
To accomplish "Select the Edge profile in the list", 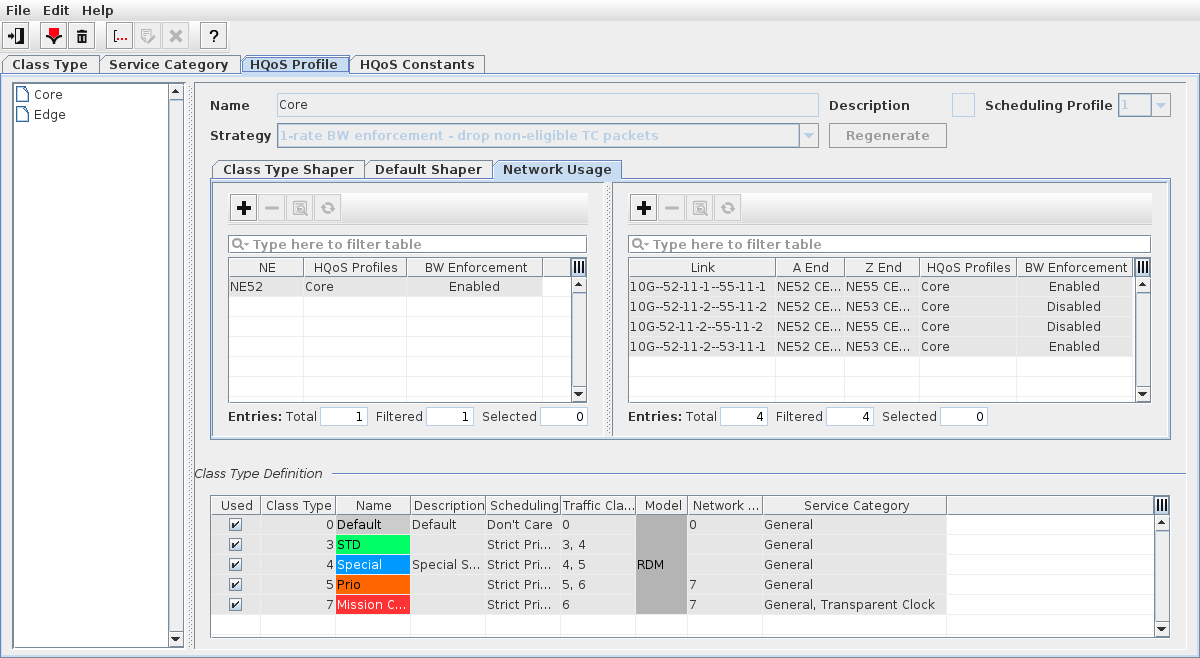I will click(49, 115).
